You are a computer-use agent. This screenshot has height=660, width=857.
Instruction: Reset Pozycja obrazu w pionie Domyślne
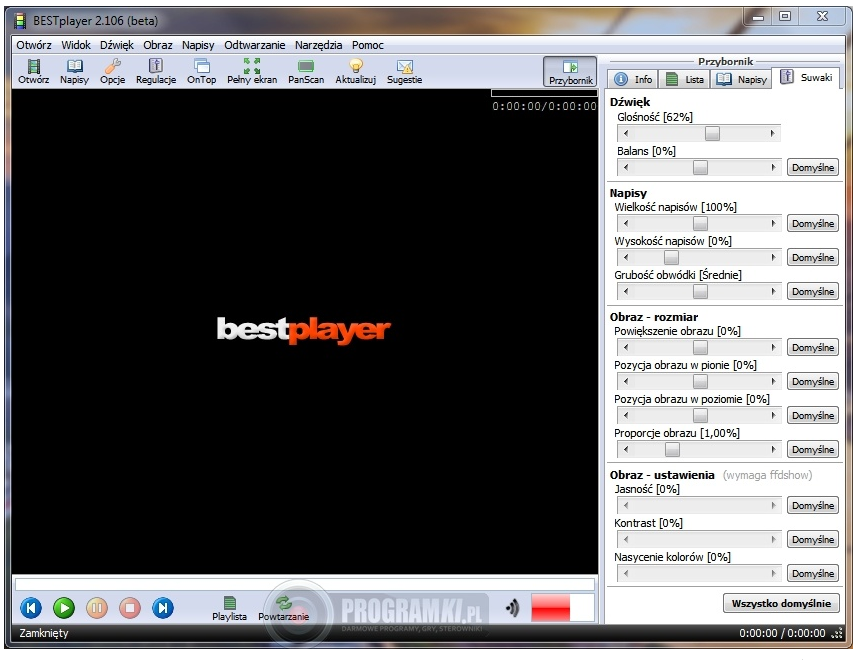point(813,381)
